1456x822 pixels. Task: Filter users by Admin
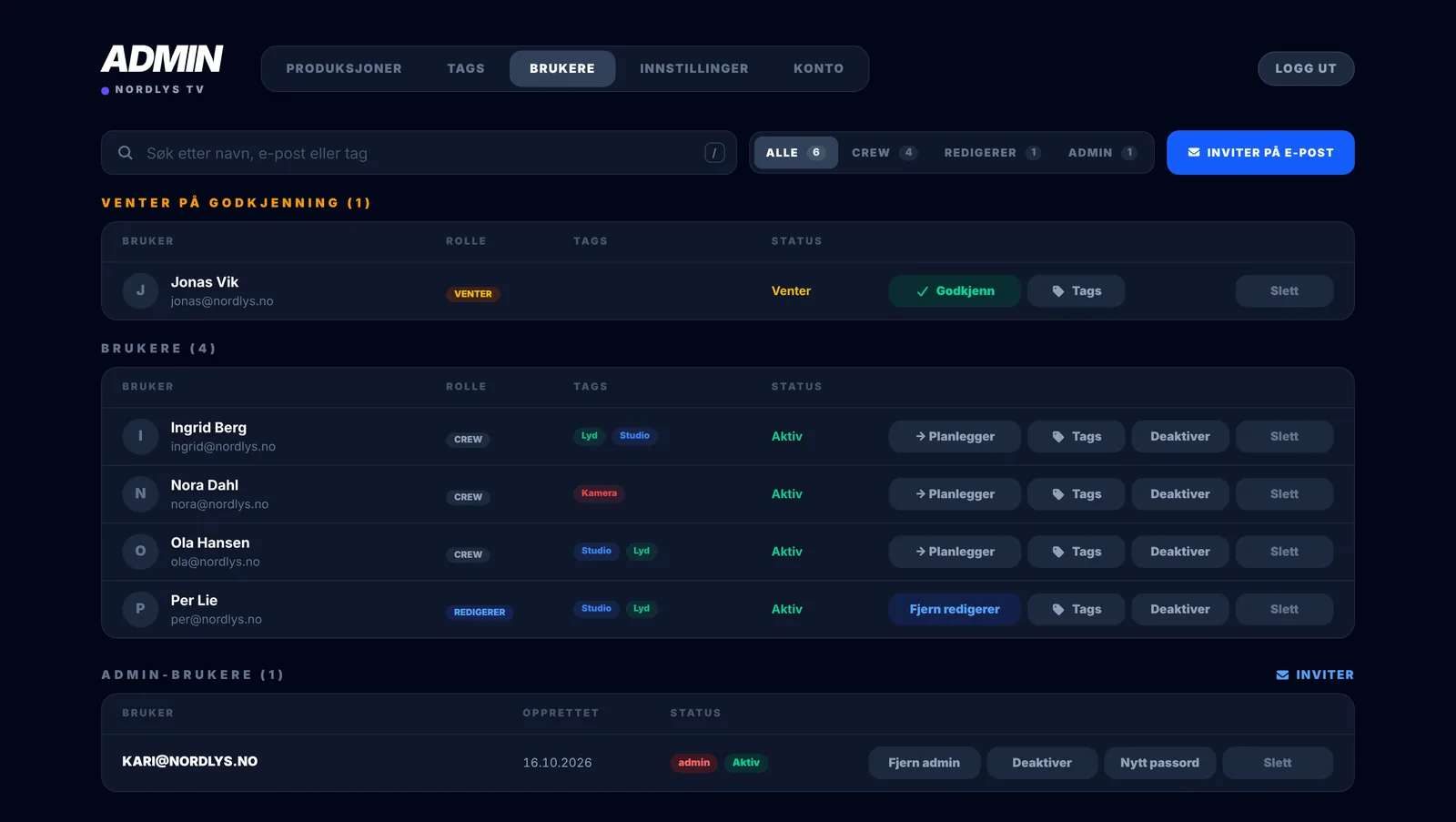[x=1102, y=152]
